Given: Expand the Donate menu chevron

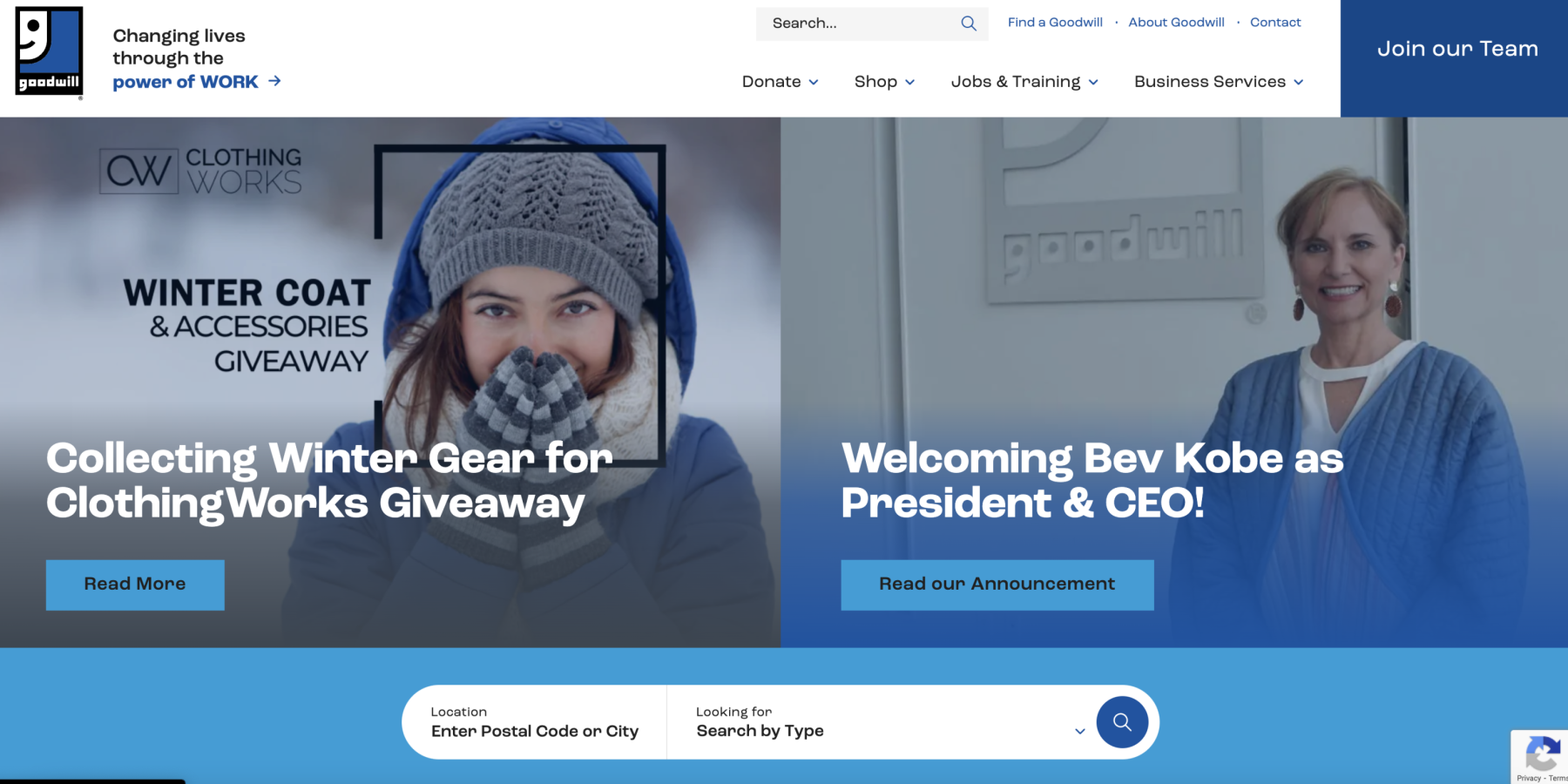Looking at the screenshot, I should (x=814, y=82).
